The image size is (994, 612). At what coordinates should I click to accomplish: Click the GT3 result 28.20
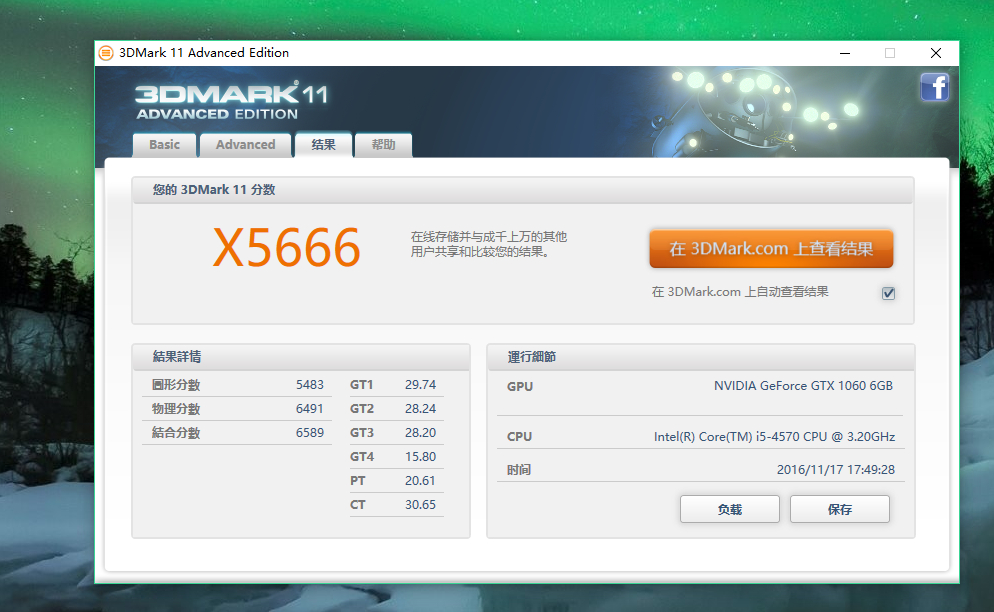click(420, 433)
